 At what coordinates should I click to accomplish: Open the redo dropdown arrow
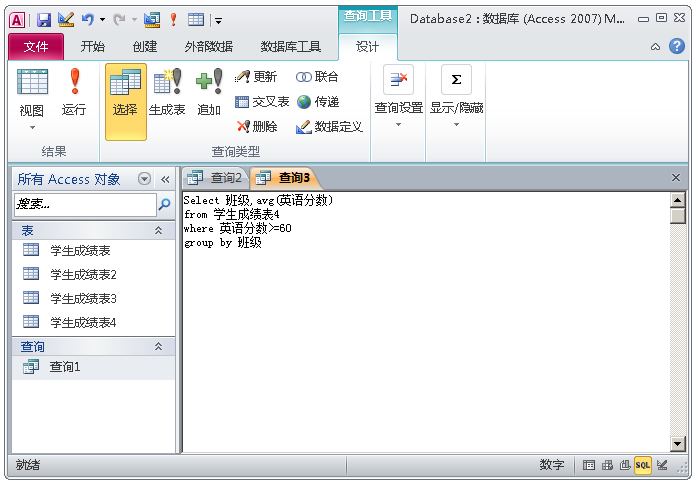click(x=134, y=20)
